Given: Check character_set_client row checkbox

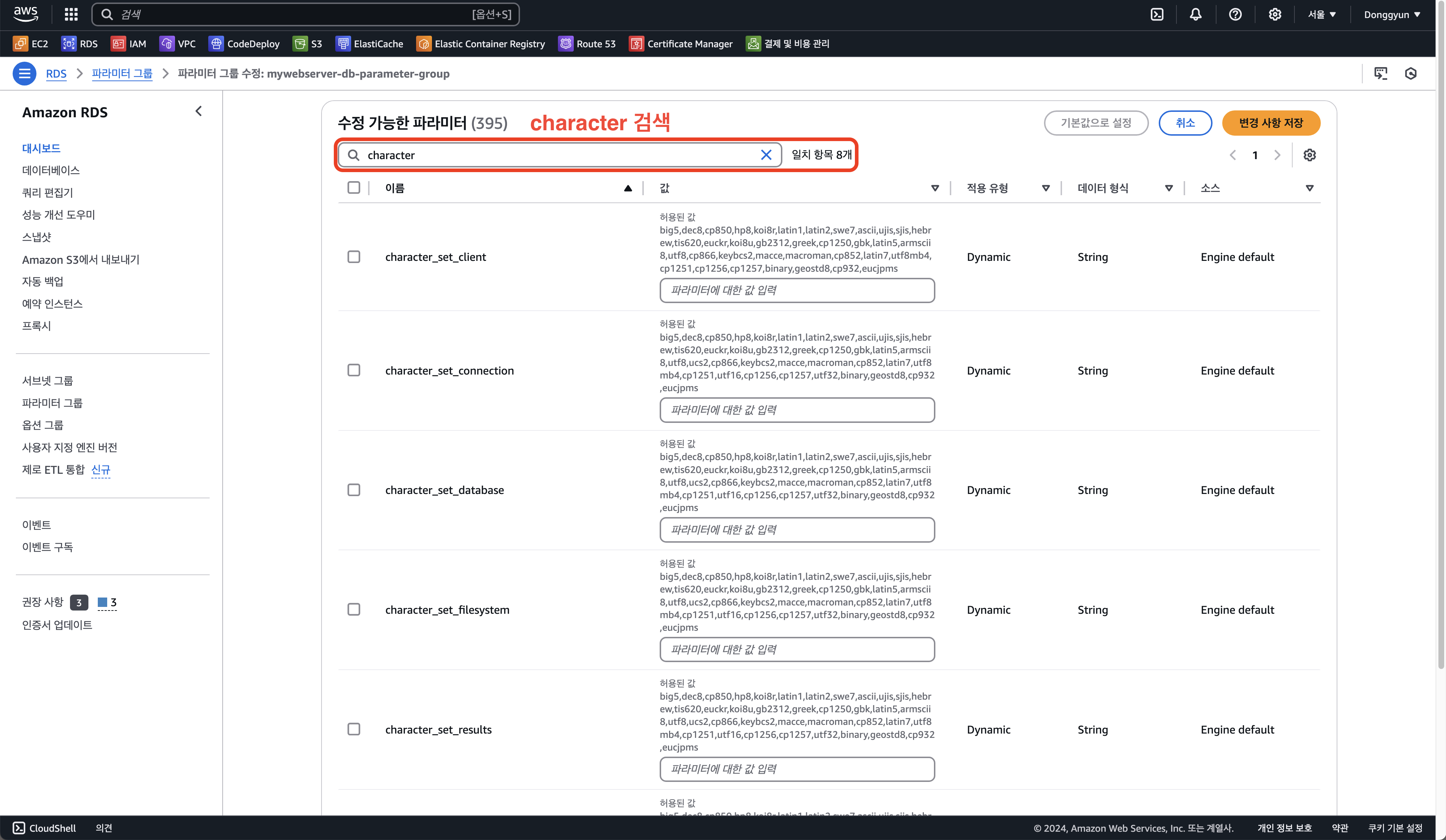Looking at the screenshot, I should (354, 257).
